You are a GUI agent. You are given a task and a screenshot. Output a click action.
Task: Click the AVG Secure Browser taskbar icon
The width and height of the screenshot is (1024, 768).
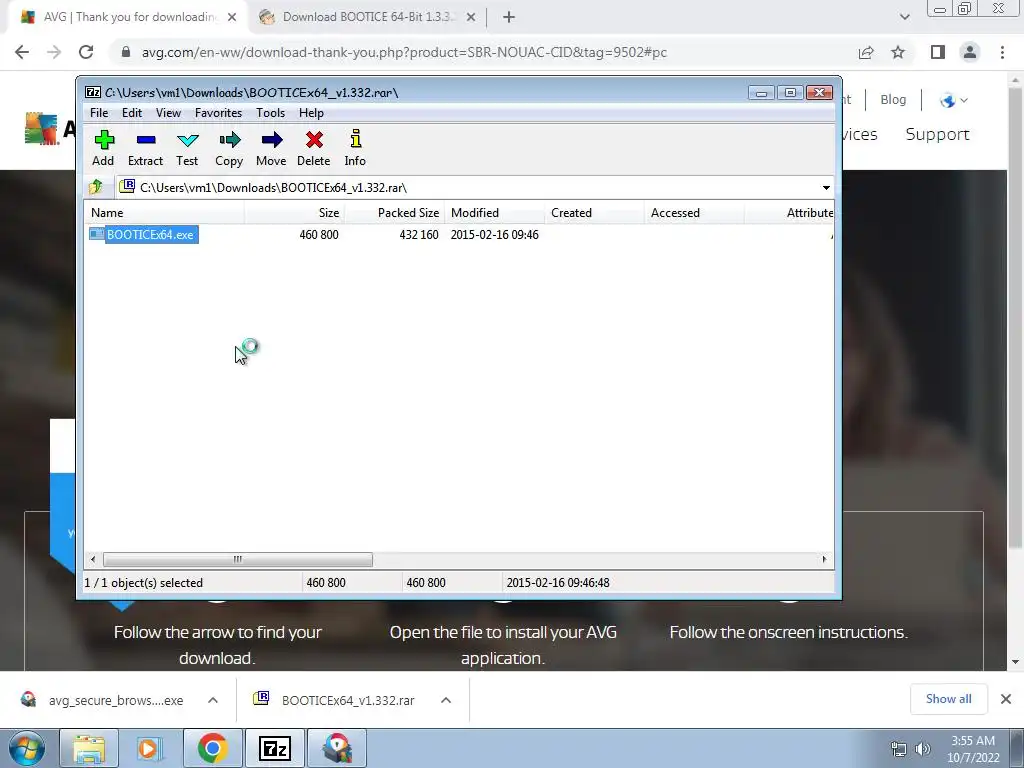tap(337, 748)
